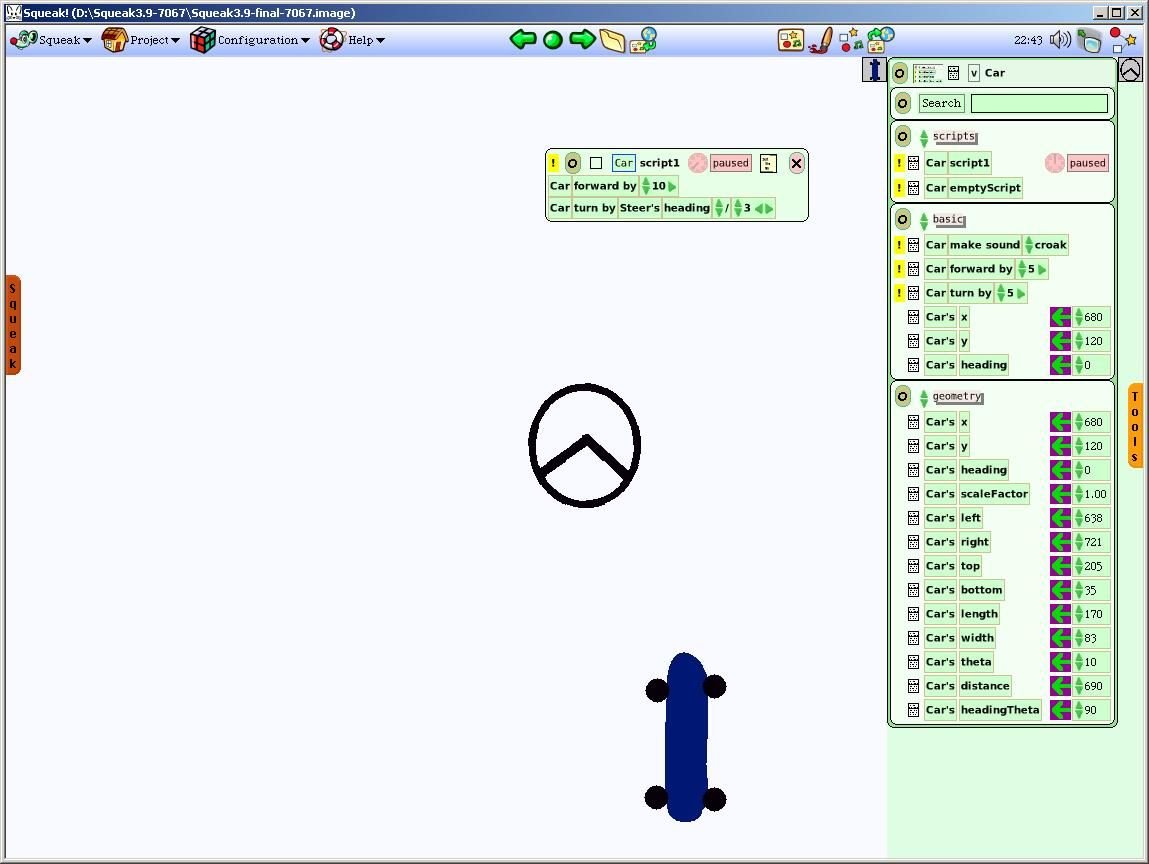Click the round menu button in script1 editor
This screenshot has width=1149, height=864.
pos(572,163)
